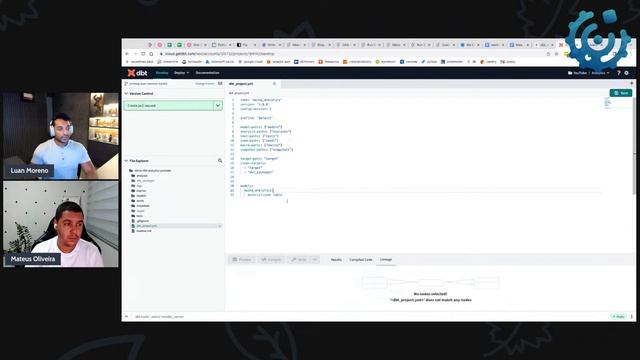
Task: Click the browser address bar URL
Action: pos(220,54)
